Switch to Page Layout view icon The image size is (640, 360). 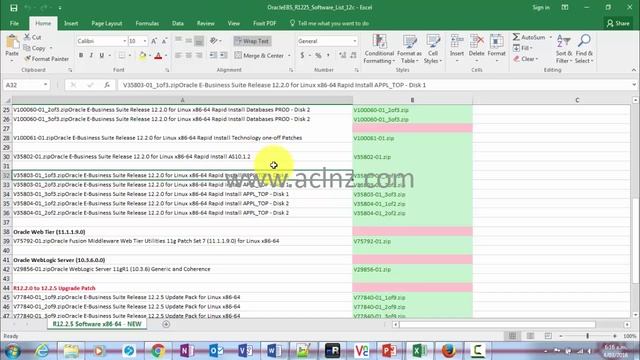point(530,336)
